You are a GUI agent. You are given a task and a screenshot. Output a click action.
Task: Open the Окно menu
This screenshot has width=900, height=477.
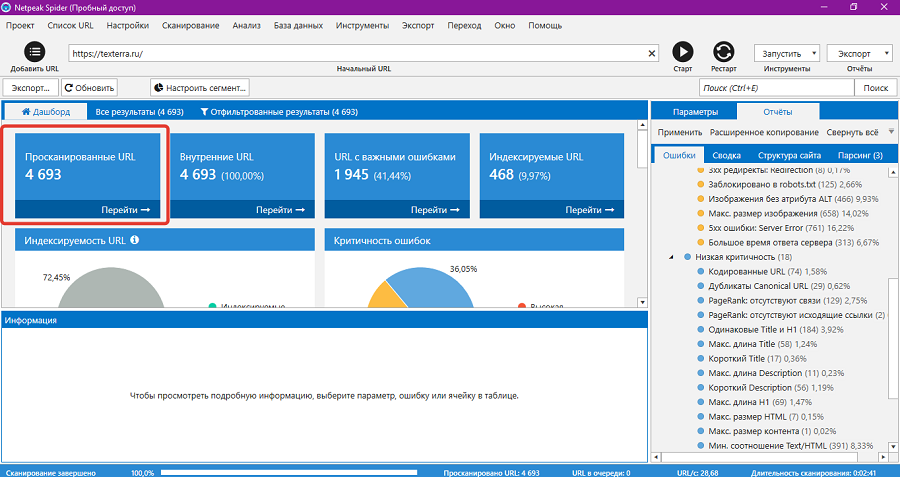[505, 25]
